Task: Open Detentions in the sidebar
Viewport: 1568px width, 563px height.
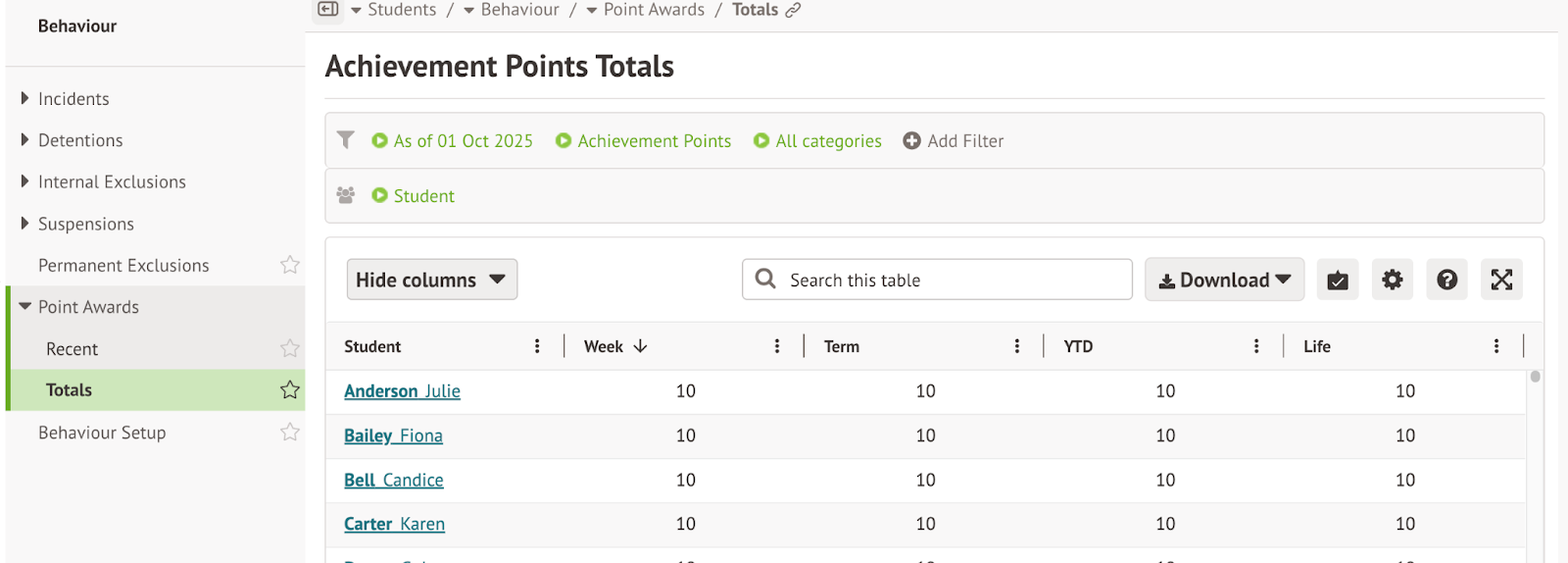Action: point(80,140)
